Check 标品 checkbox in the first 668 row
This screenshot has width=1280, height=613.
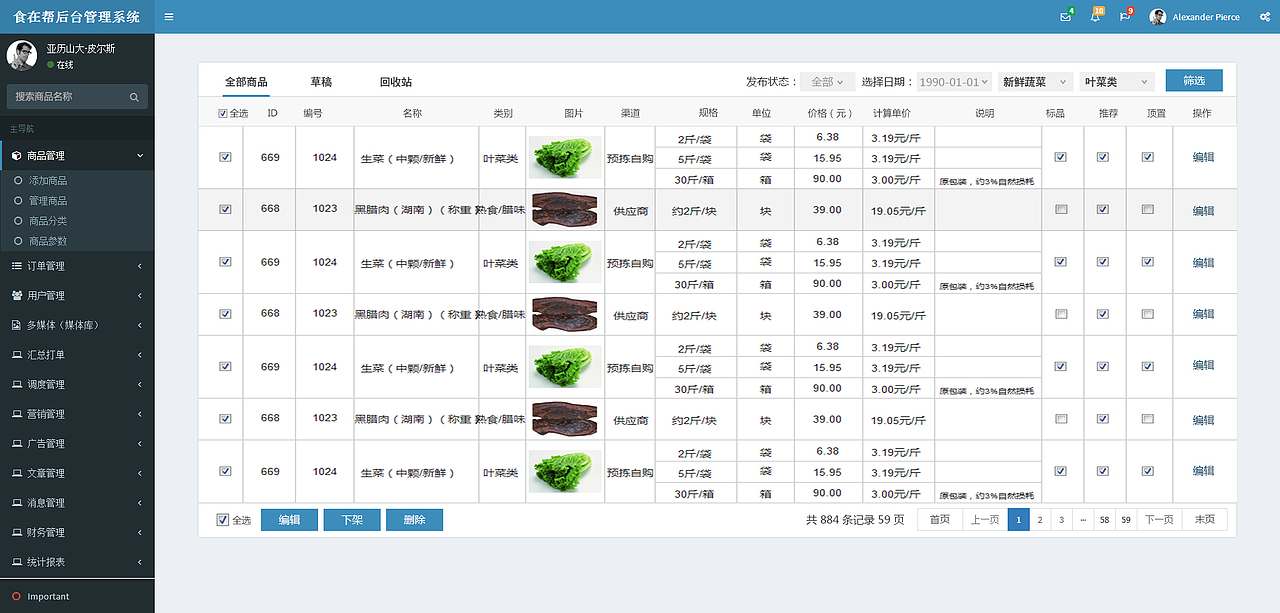1061,209
